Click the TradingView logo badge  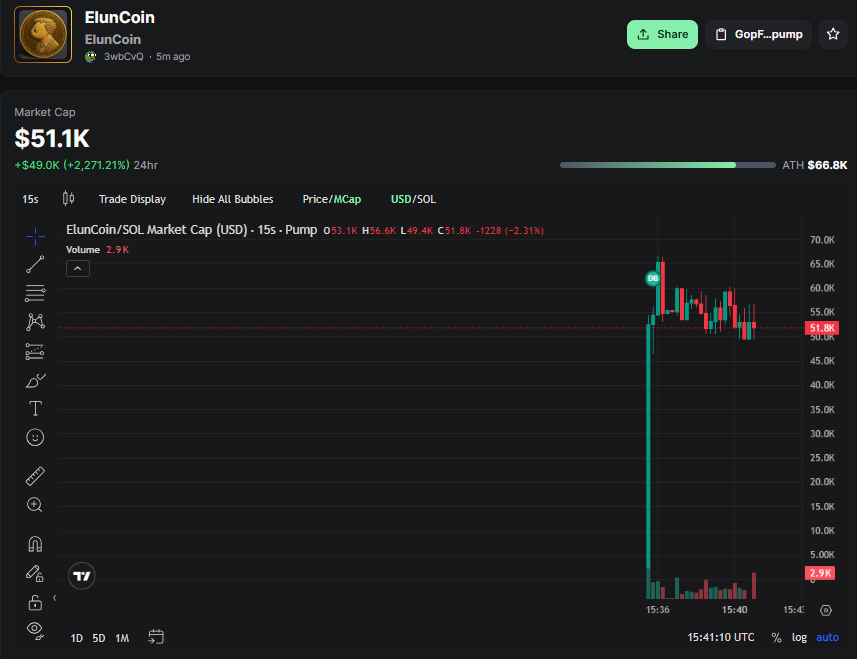[81, 576]
